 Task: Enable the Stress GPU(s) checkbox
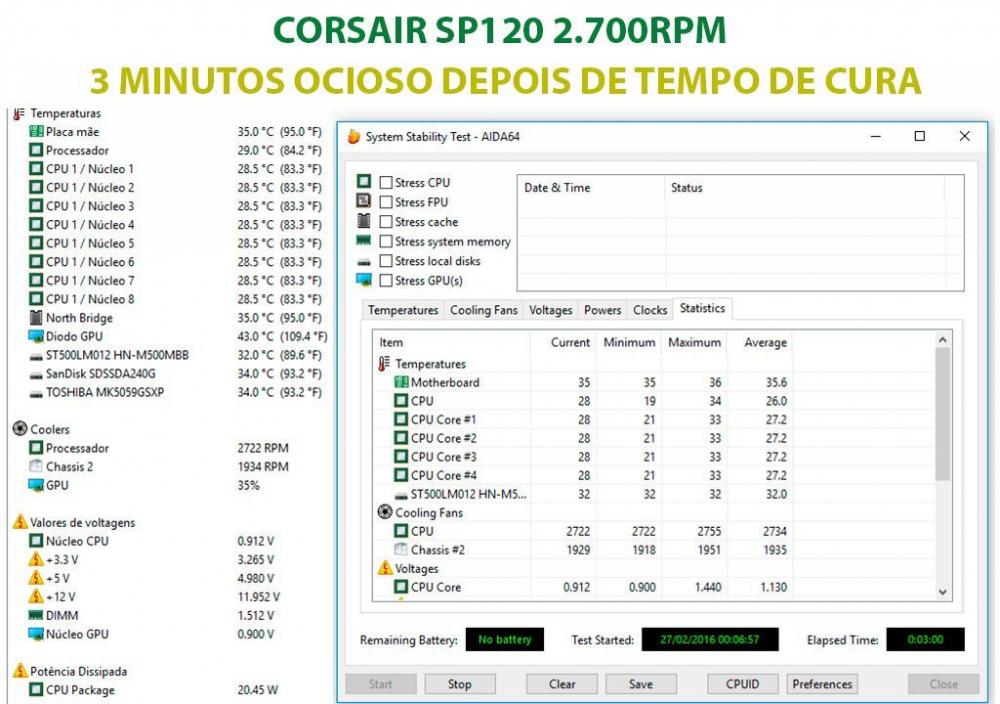point(386,280)
